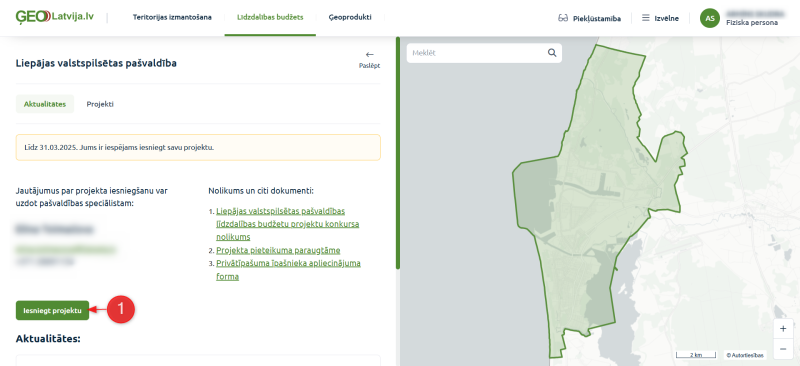Open the Izvēlne hamburger menu
Image resolution: width=800 pixels, height=366 pixels.
pyautogui.click(x=660, y=18)
